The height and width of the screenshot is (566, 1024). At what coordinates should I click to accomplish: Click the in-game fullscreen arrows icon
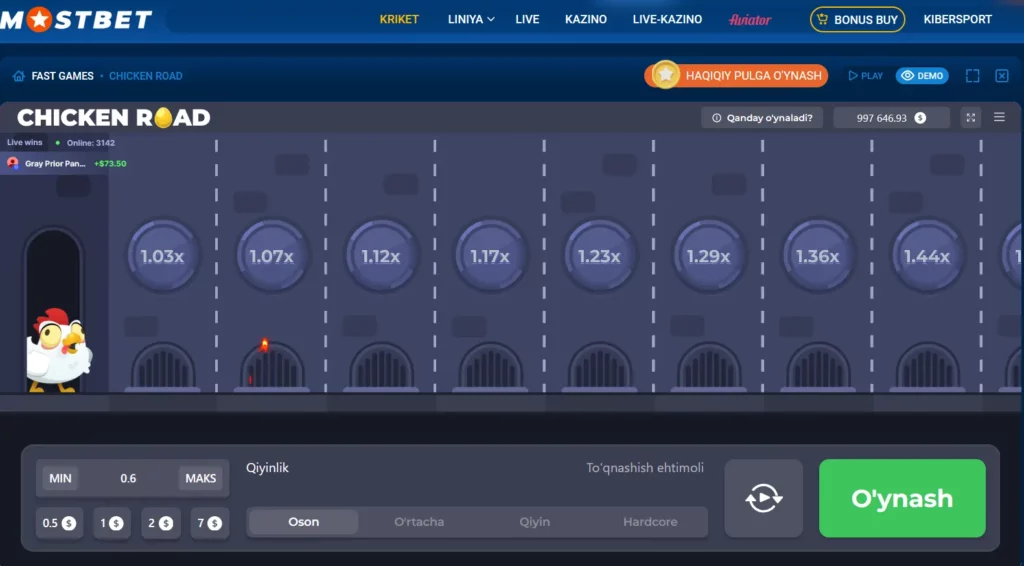tap(970, 118)
